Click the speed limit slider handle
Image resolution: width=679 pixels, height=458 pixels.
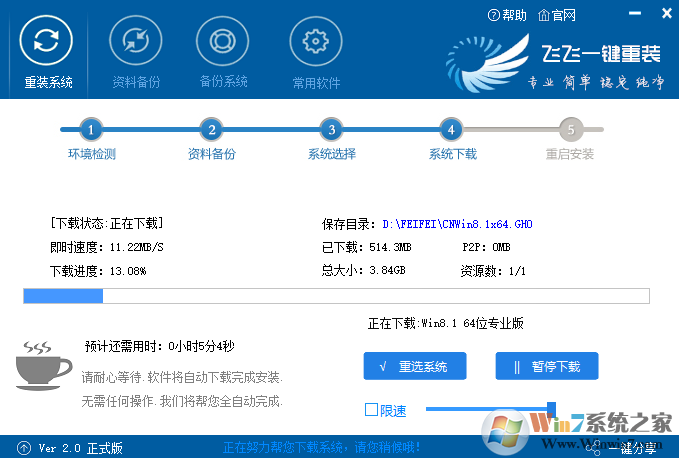coord(551,408)
